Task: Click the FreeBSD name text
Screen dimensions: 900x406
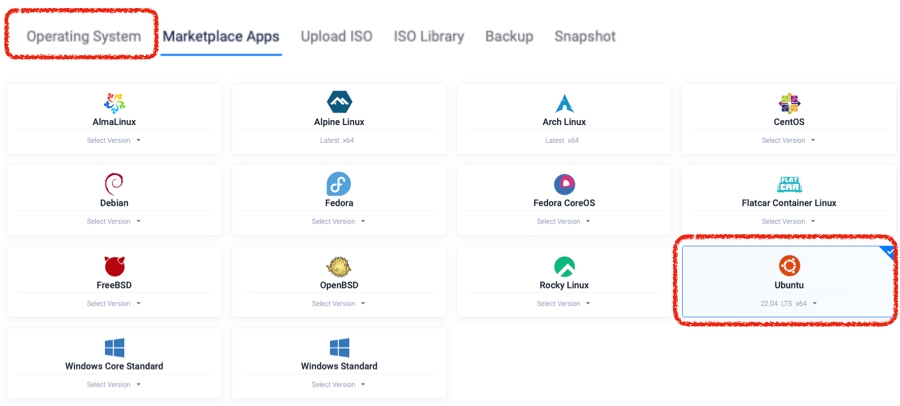Action: tap(114, 285)
